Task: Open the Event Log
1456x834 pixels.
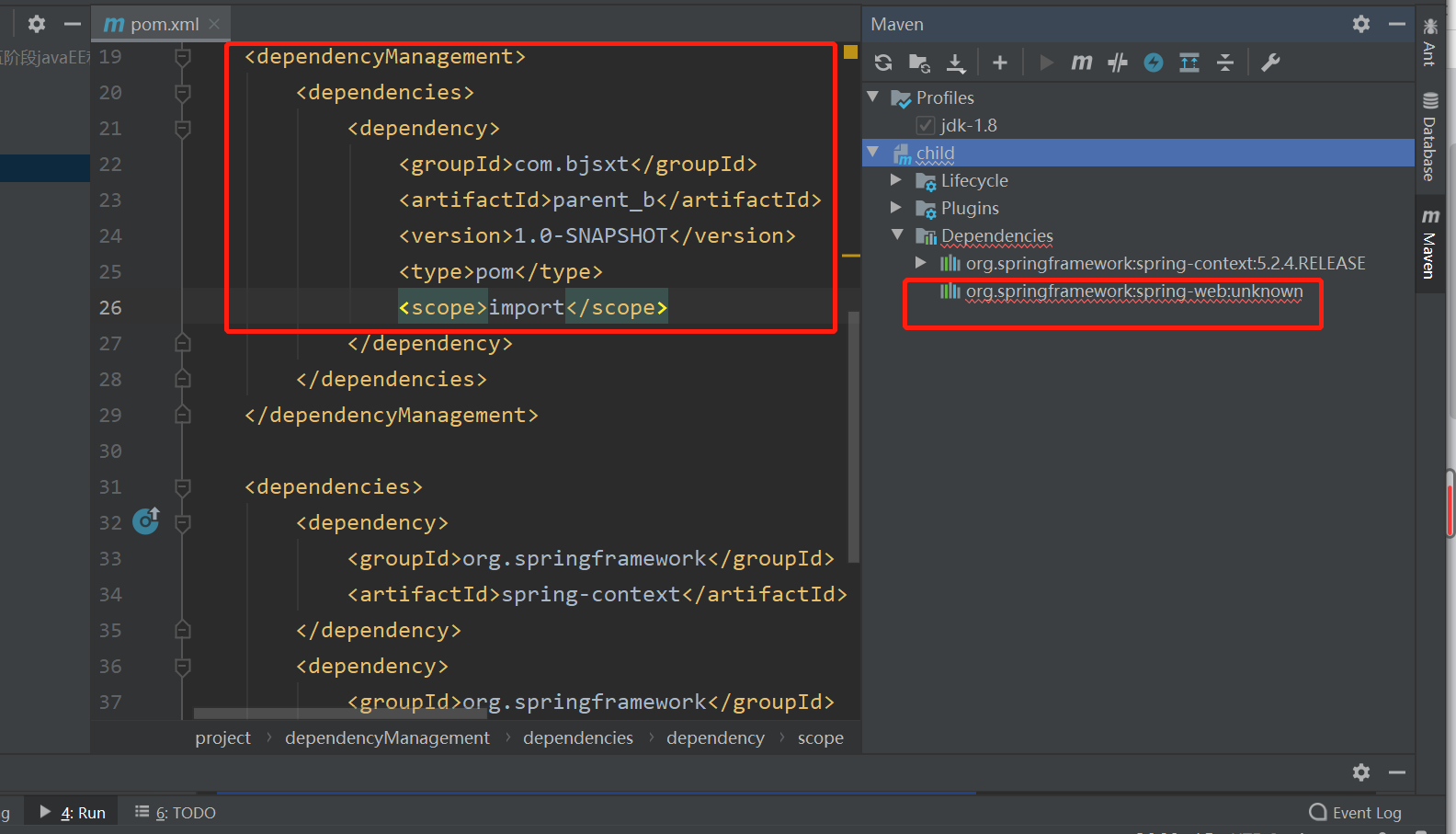Action: (x=1356, y=813)
